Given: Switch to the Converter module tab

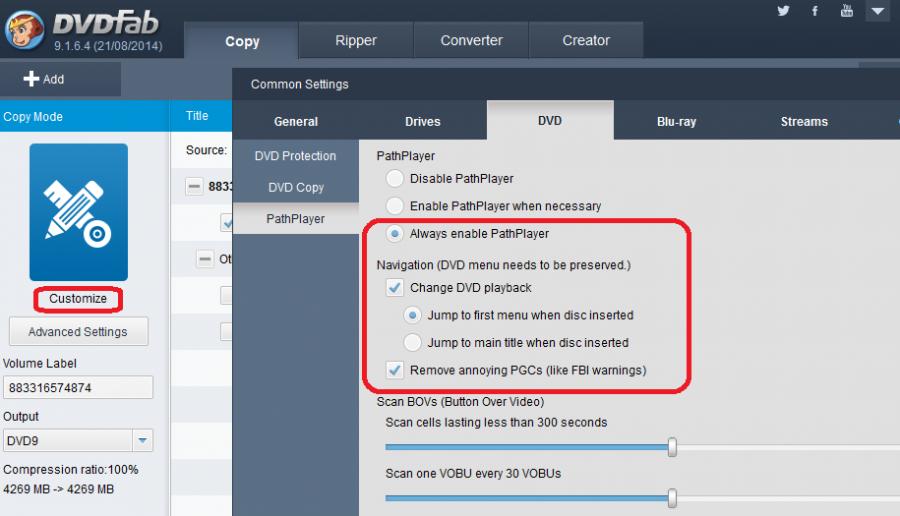Looking at the screenshot, I should [x=471, y=40].
